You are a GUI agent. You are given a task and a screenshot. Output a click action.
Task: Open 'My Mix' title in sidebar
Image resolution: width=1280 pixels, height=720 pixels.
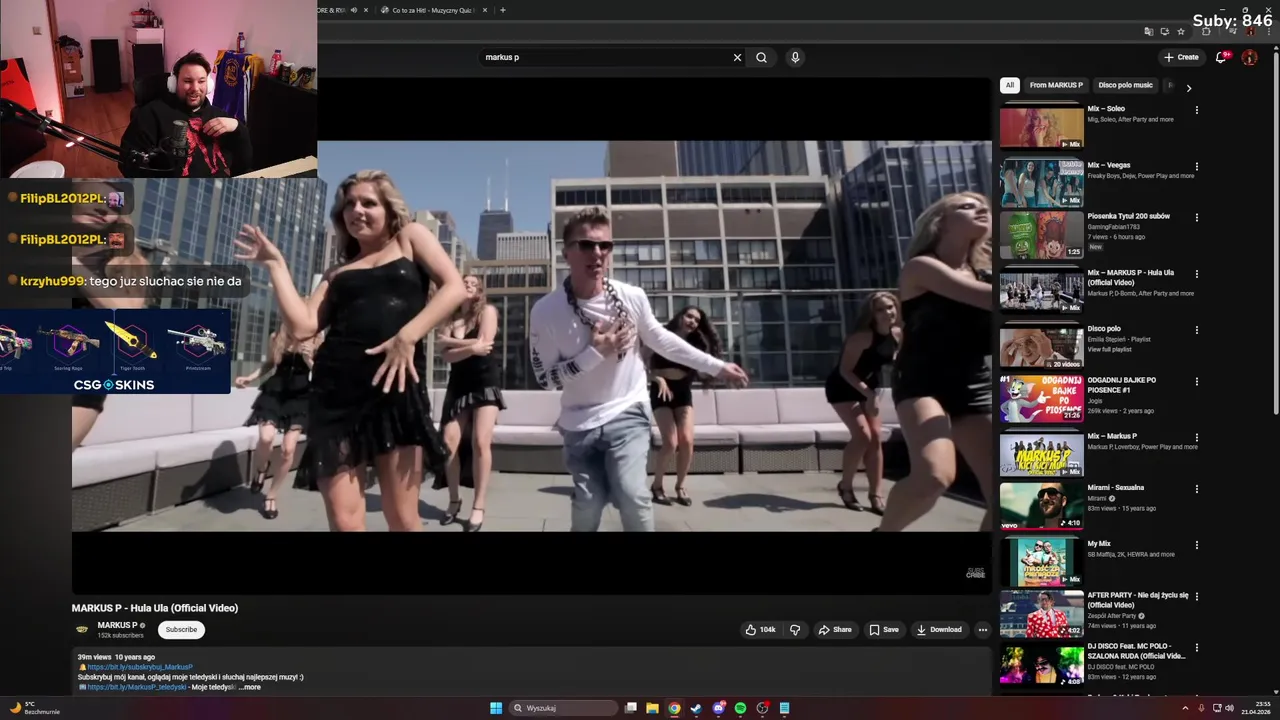pos(1099,545)
